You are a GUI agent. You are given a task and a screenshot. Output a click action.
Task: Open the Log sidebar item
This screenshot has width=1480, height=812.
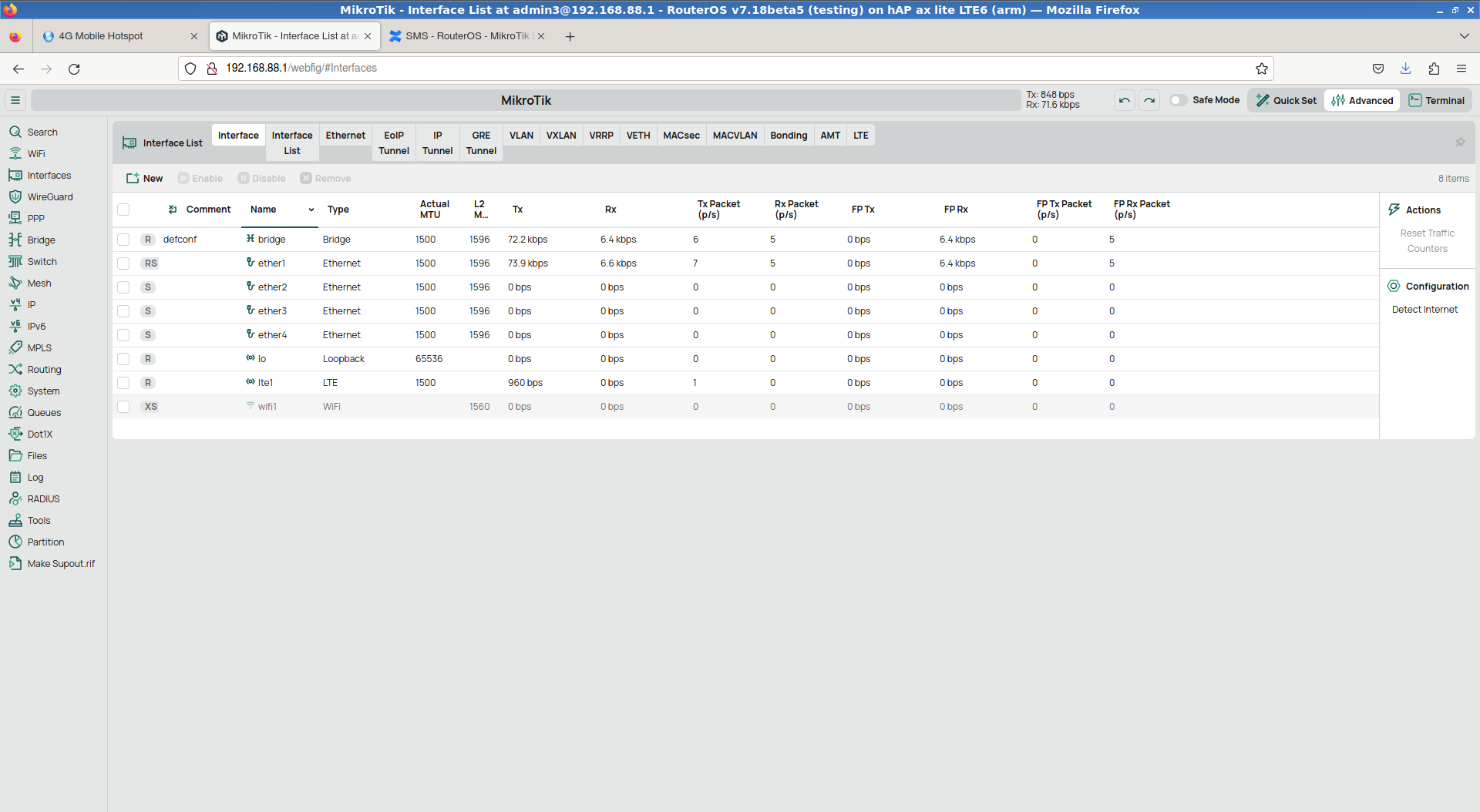click(27, 478)
